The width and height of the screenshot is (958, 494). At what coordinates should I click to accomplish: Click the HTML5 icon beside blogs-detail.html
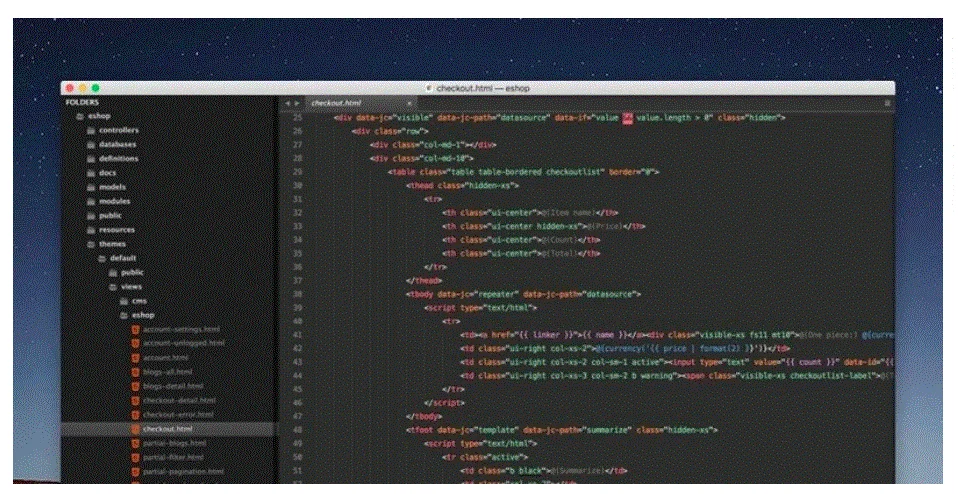[x=136, y=387]
